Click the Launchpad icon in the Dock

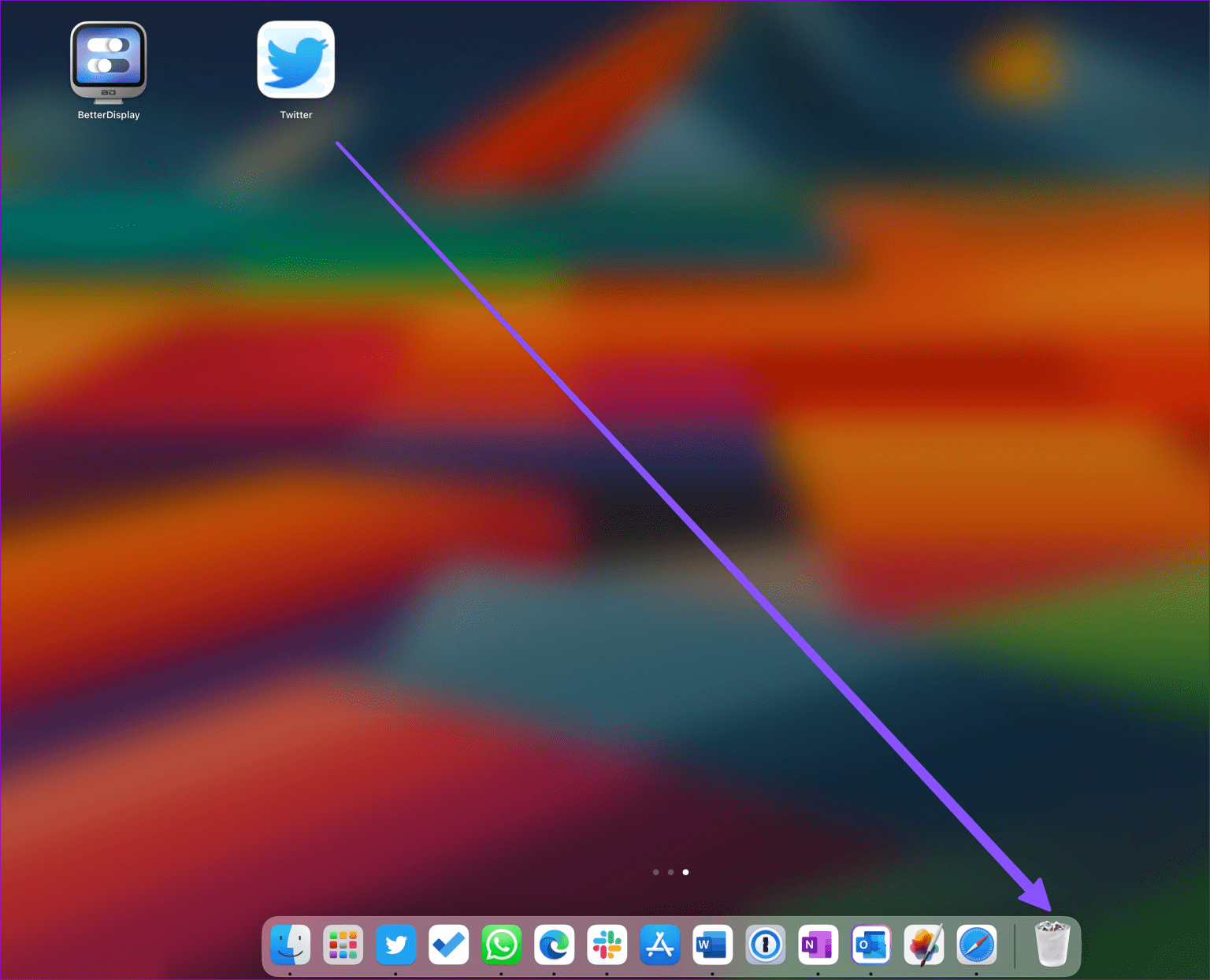coord(343,945)
